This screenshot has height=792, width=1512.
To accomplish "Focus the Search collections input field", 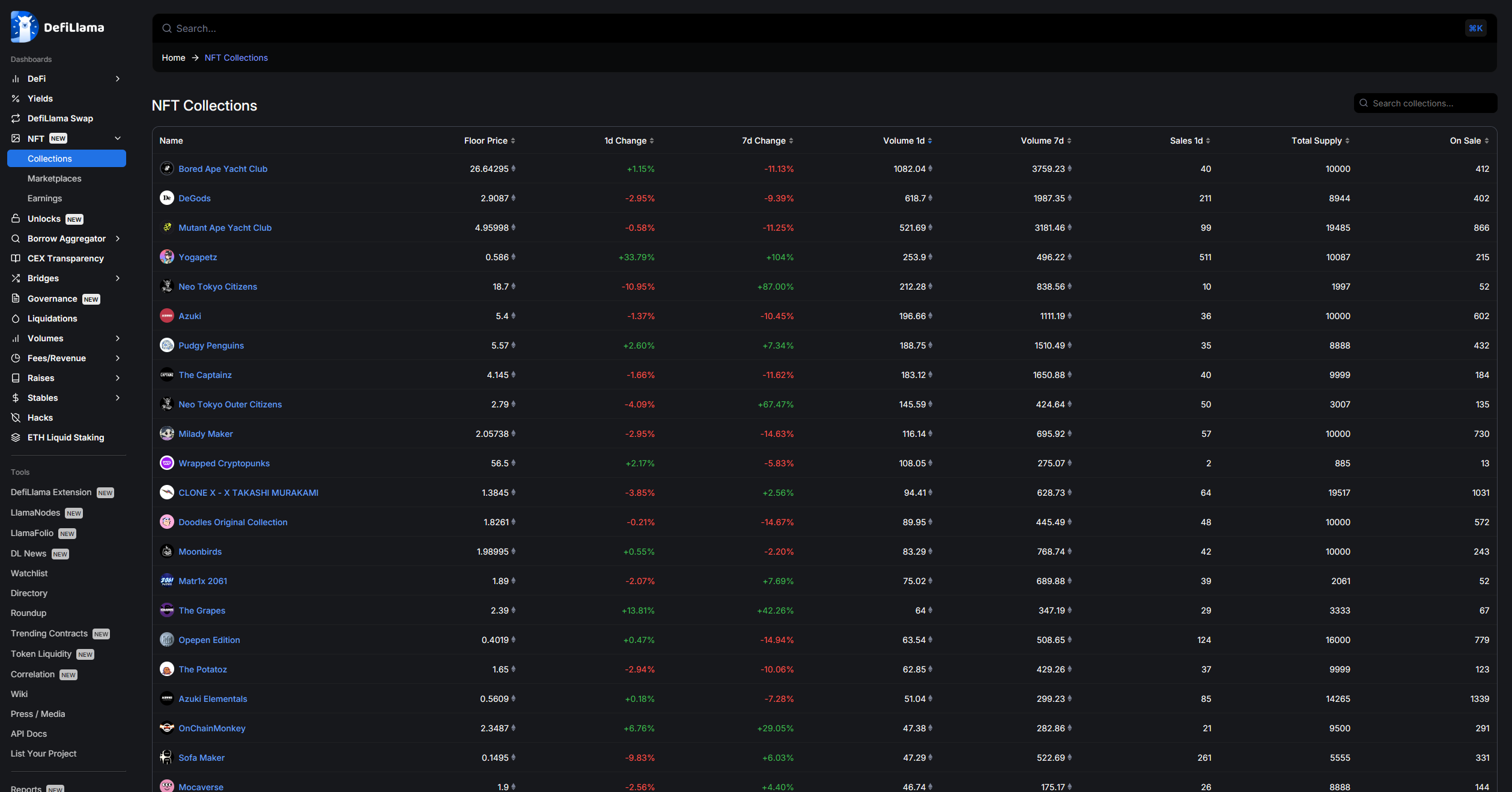I will (1430, 103).
